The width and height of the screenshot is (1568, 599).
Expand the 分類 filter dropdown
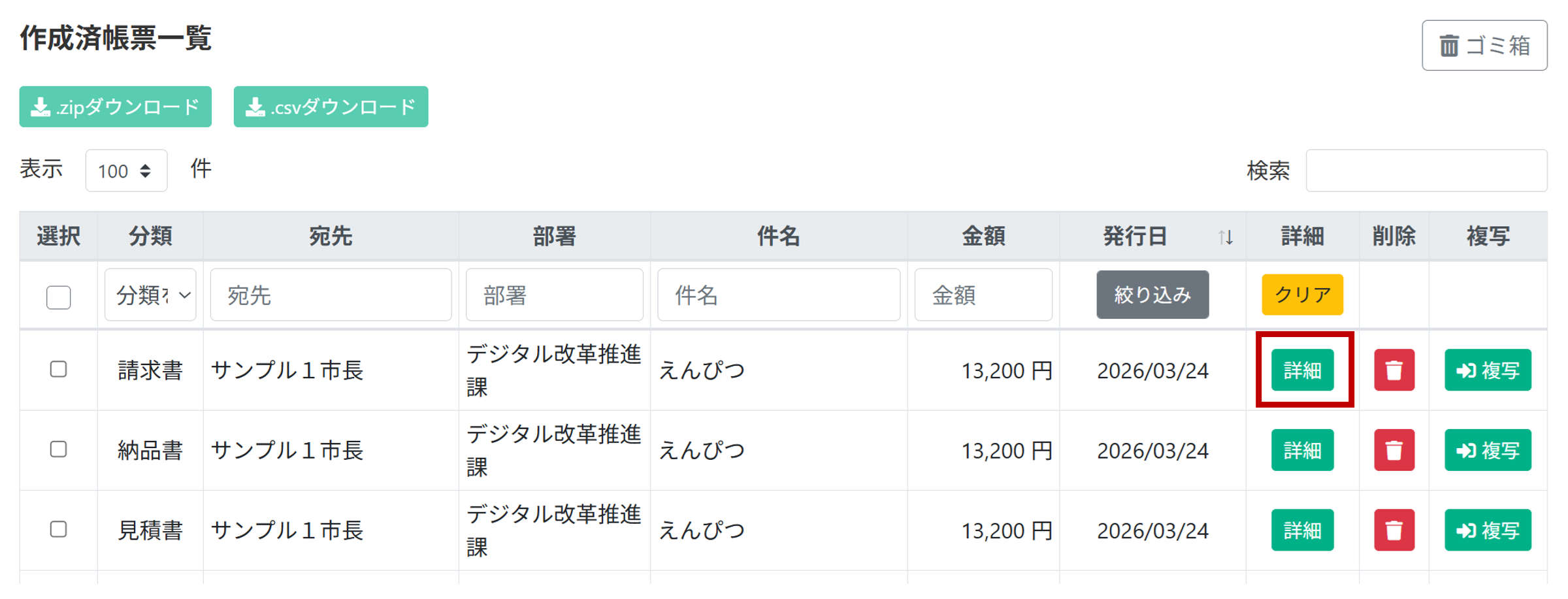[x=150, y=295]
